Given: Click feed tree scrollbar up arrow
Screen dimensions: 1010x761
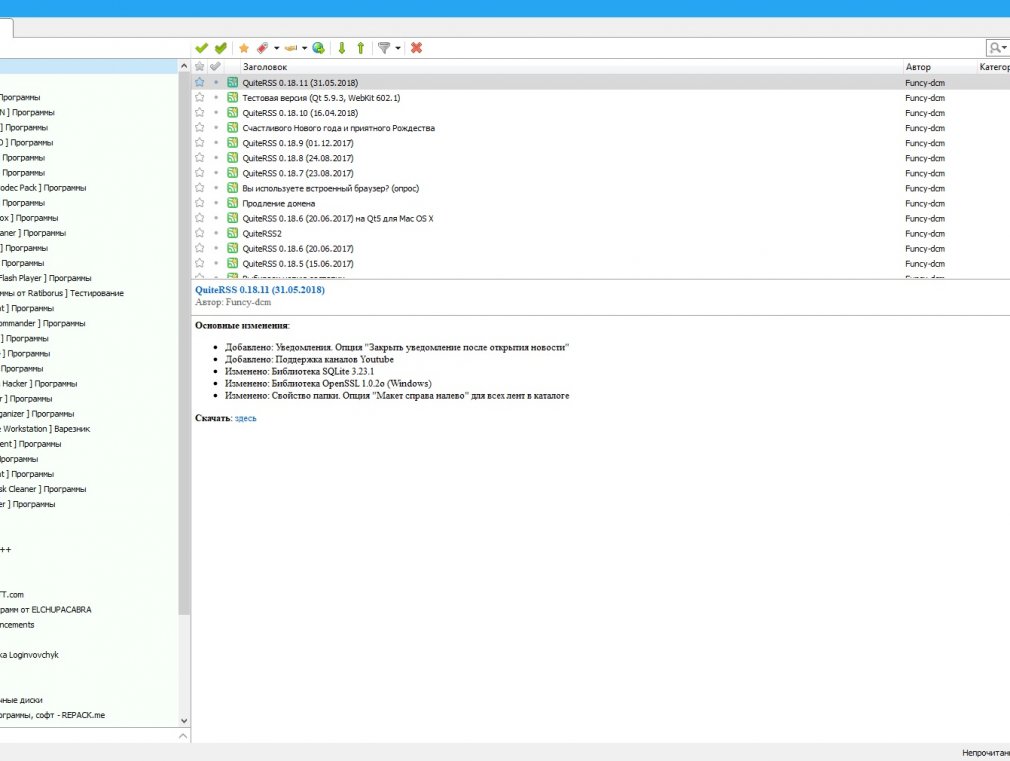Looking at the screenshot, I should click(184, 66).
